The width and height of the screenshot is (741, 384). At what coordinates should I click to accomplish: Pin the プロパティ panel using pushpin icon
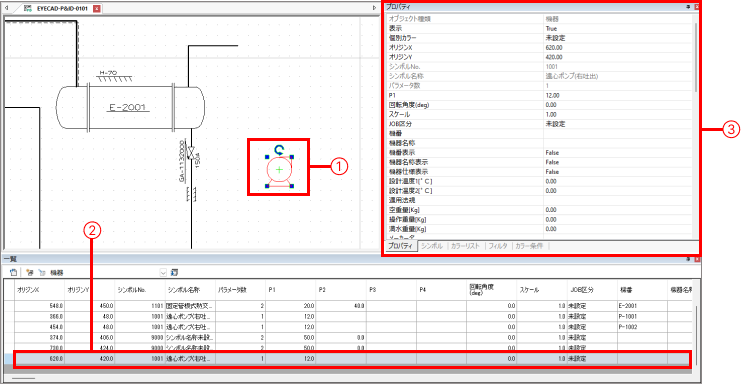coord(688,7)
